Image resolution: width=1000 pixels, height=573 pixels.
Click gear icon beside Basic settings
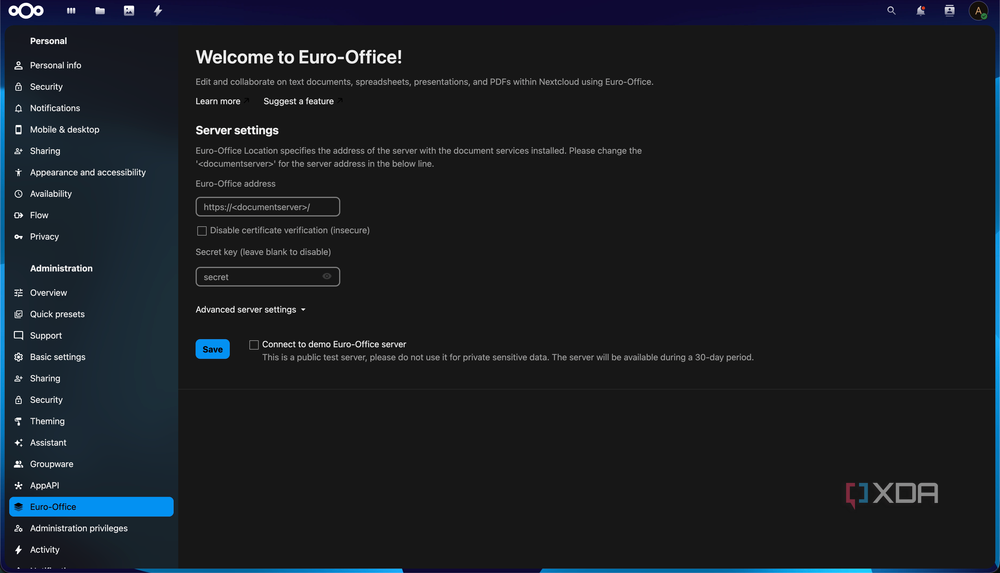(18, 357)
